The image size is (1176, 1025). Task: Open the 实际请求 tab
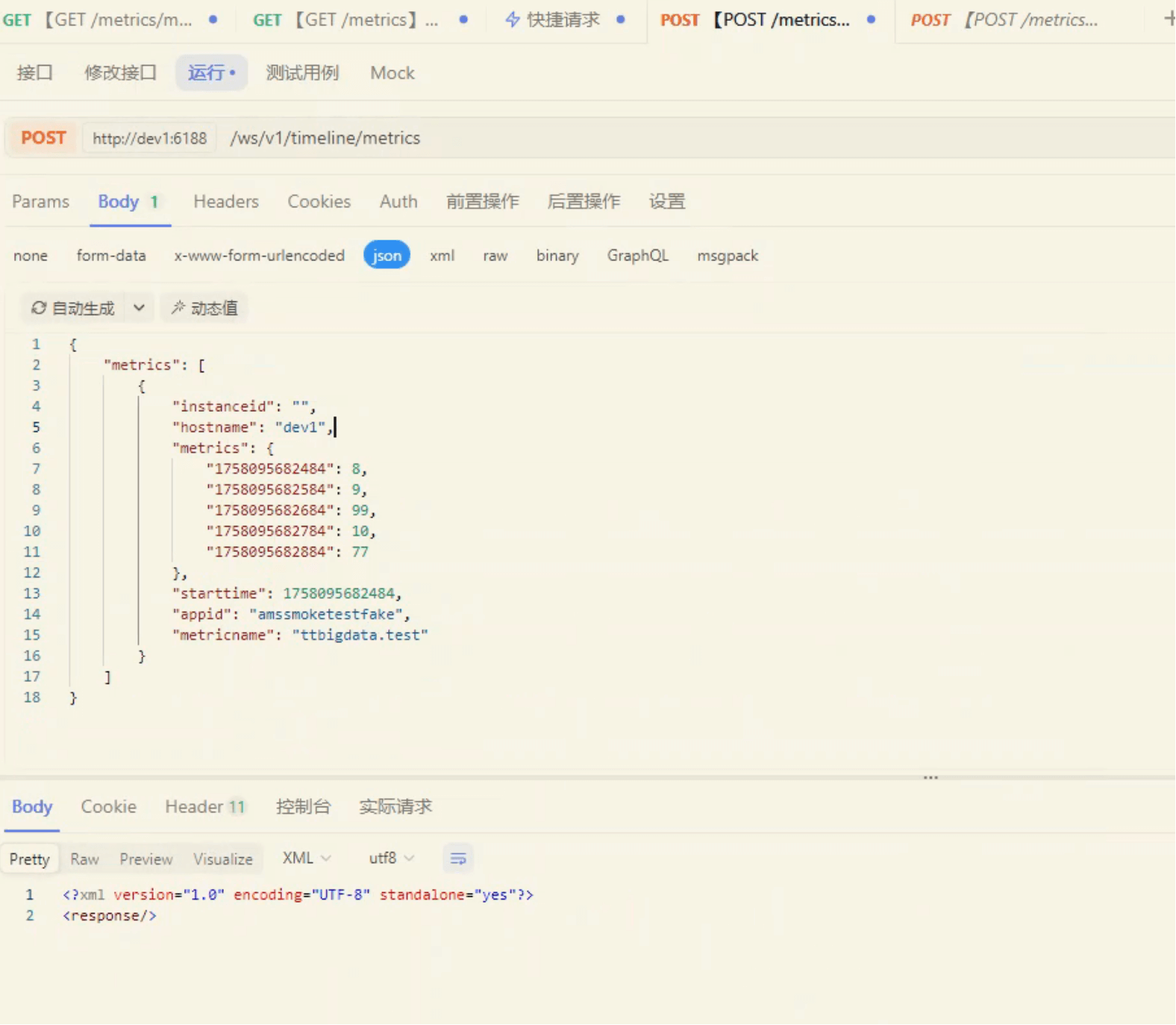pos(395,807)
